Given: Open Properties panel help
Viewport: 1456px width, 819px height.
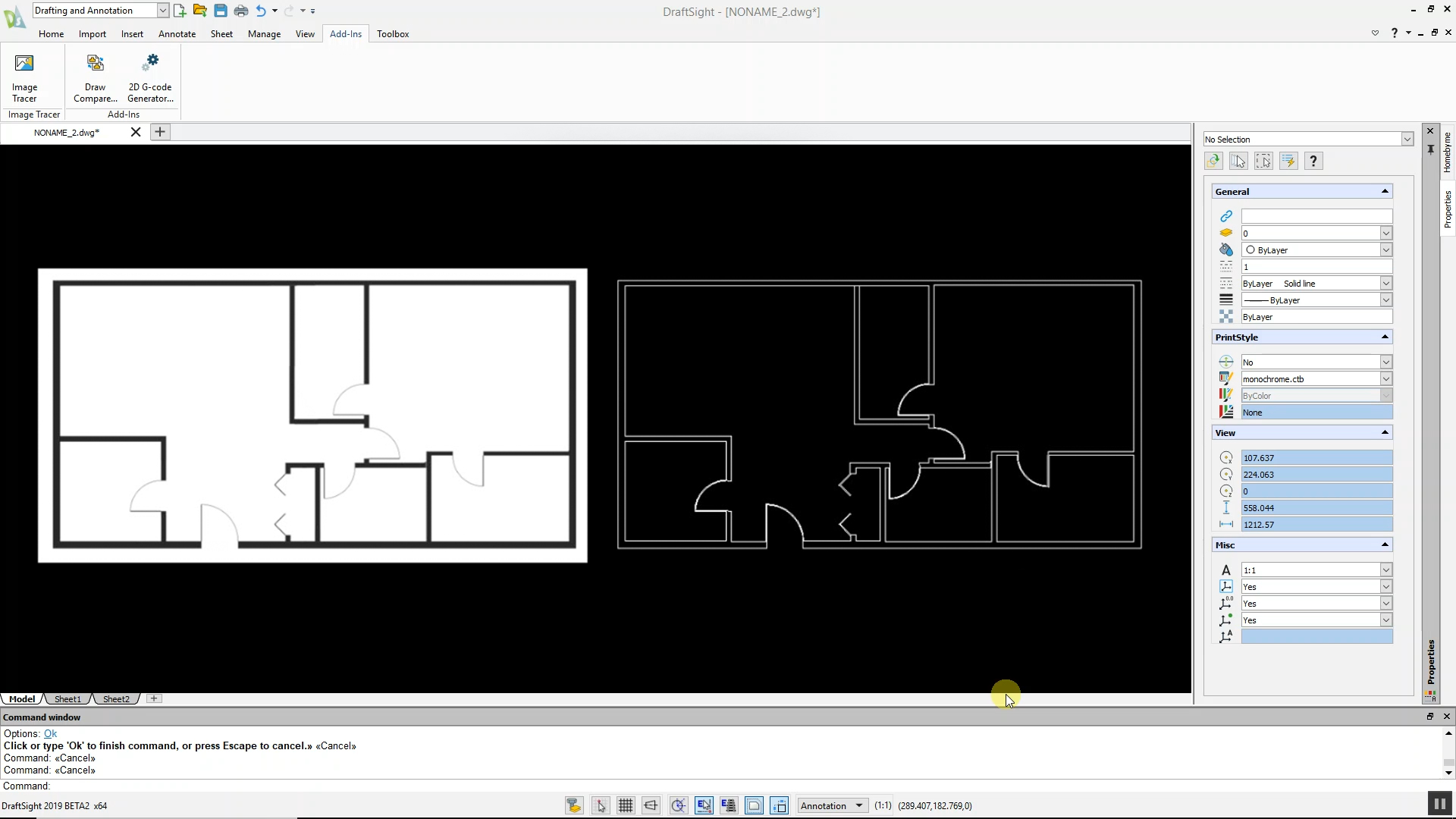Looking at the screenshot, I should [1313, 161].
